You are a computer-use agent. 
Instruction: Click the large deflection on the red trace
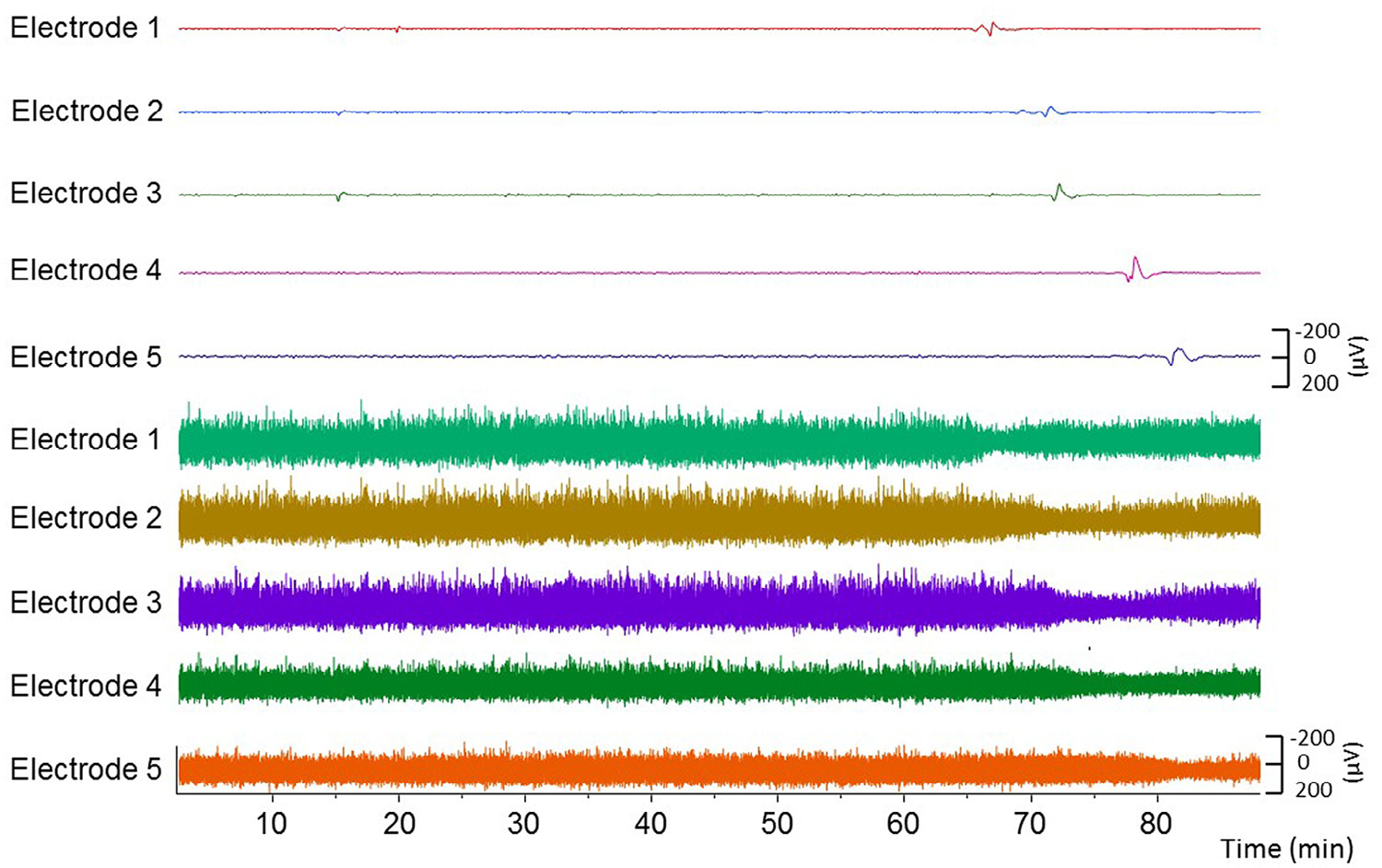(x=990, y=28)
